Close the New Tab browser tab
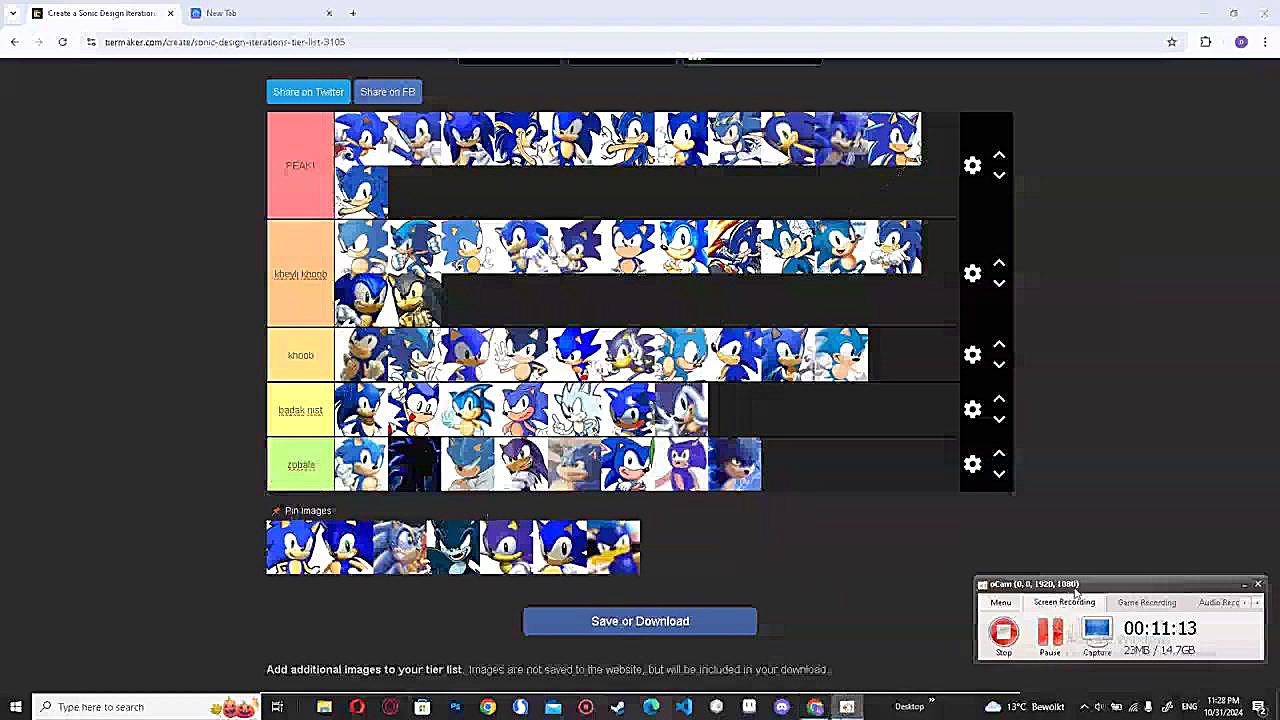The height and width of the screenshot is (720, 1280). click(x=329, y=13)
